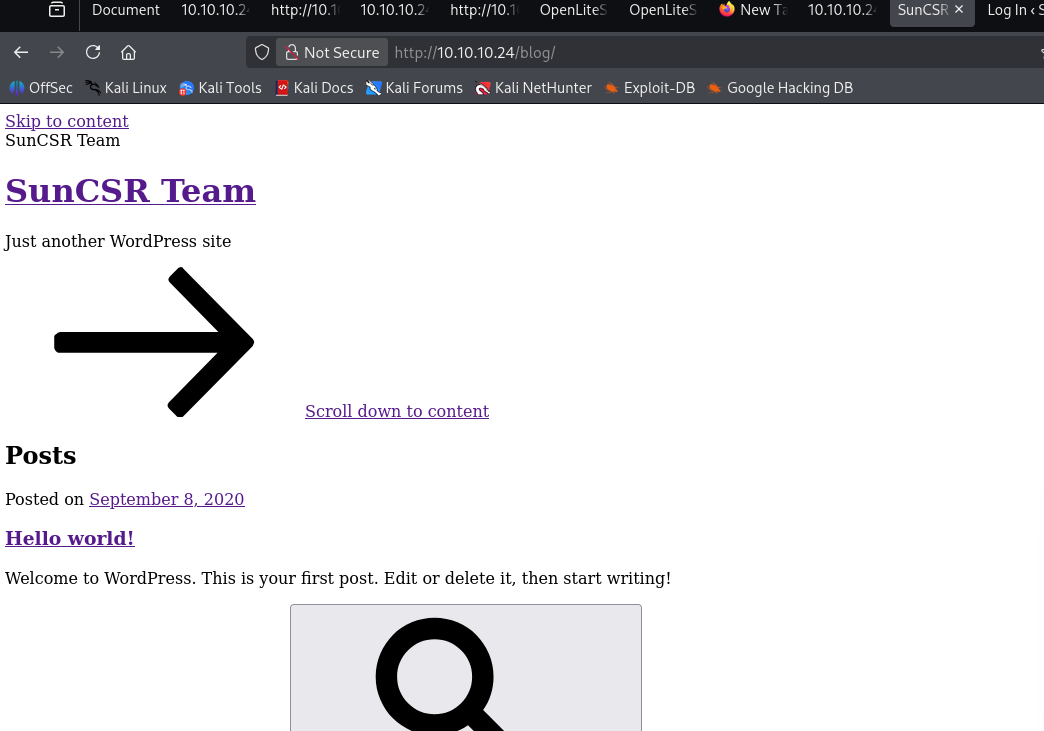The image size is (1044, 731).
Task: Click the large right arrow graphic
Action: click(154, 342)
